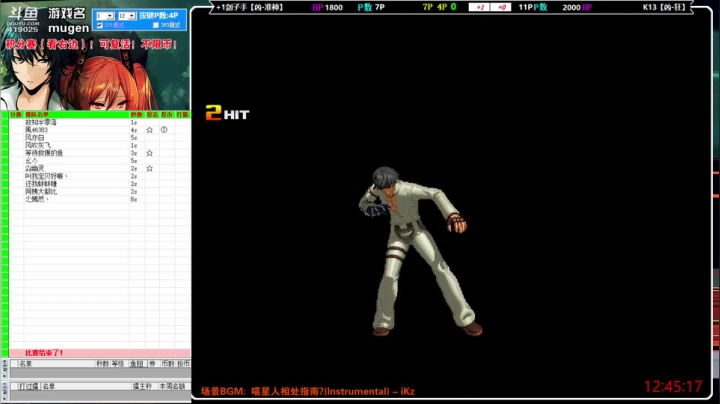Click the 2 HIT combo counter
Screen dimensions: 720x404
[x=227, y=113]
